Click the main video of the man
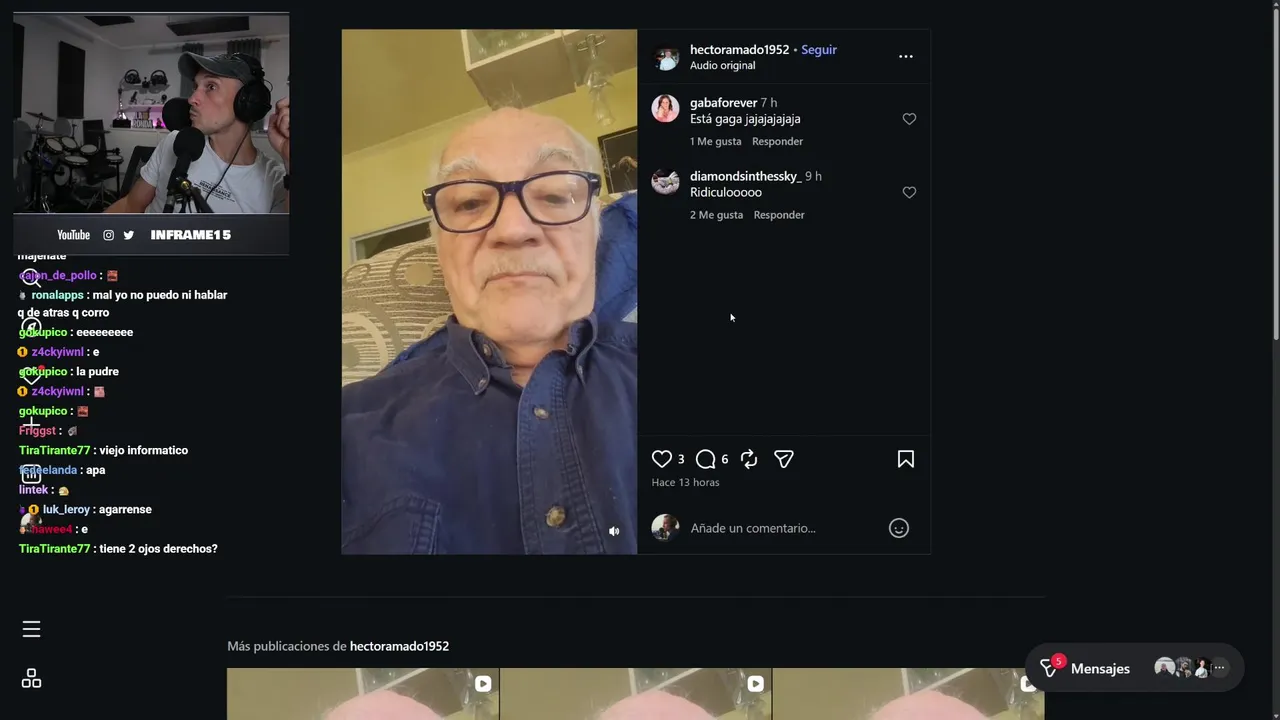This screenshot has height=720, width=1280. (x=489, y=291)
